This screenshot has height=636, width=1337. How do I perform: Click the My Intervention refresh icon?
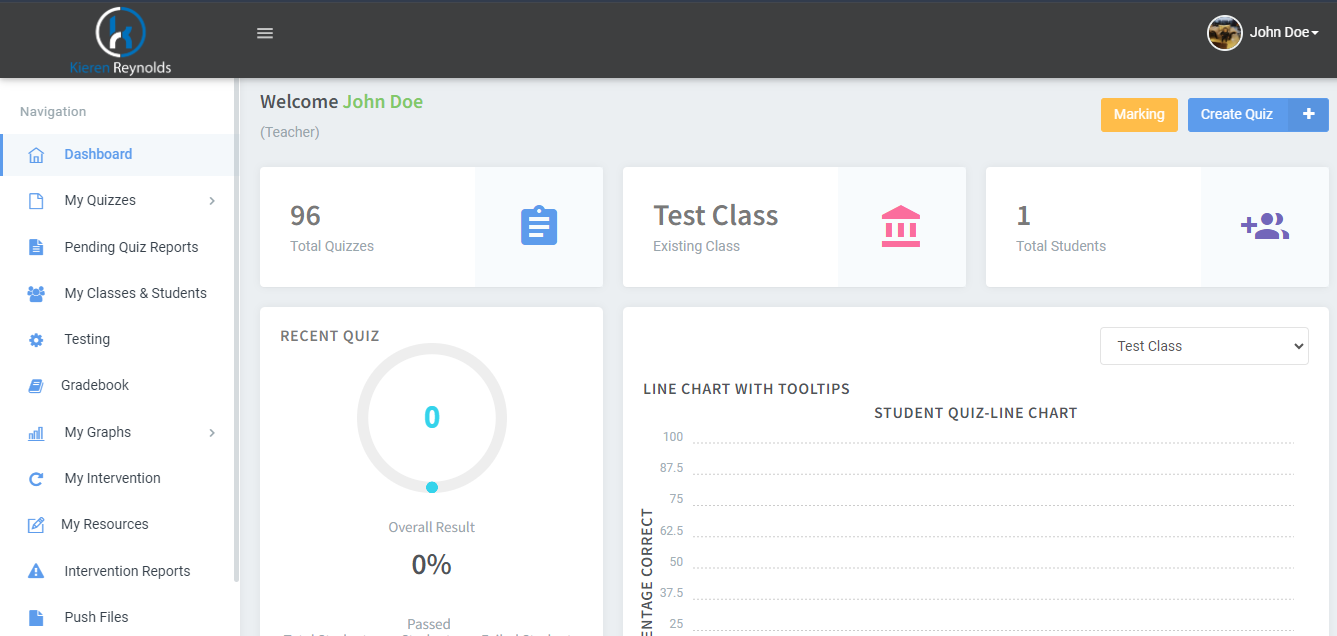click(x=36, y=479)
